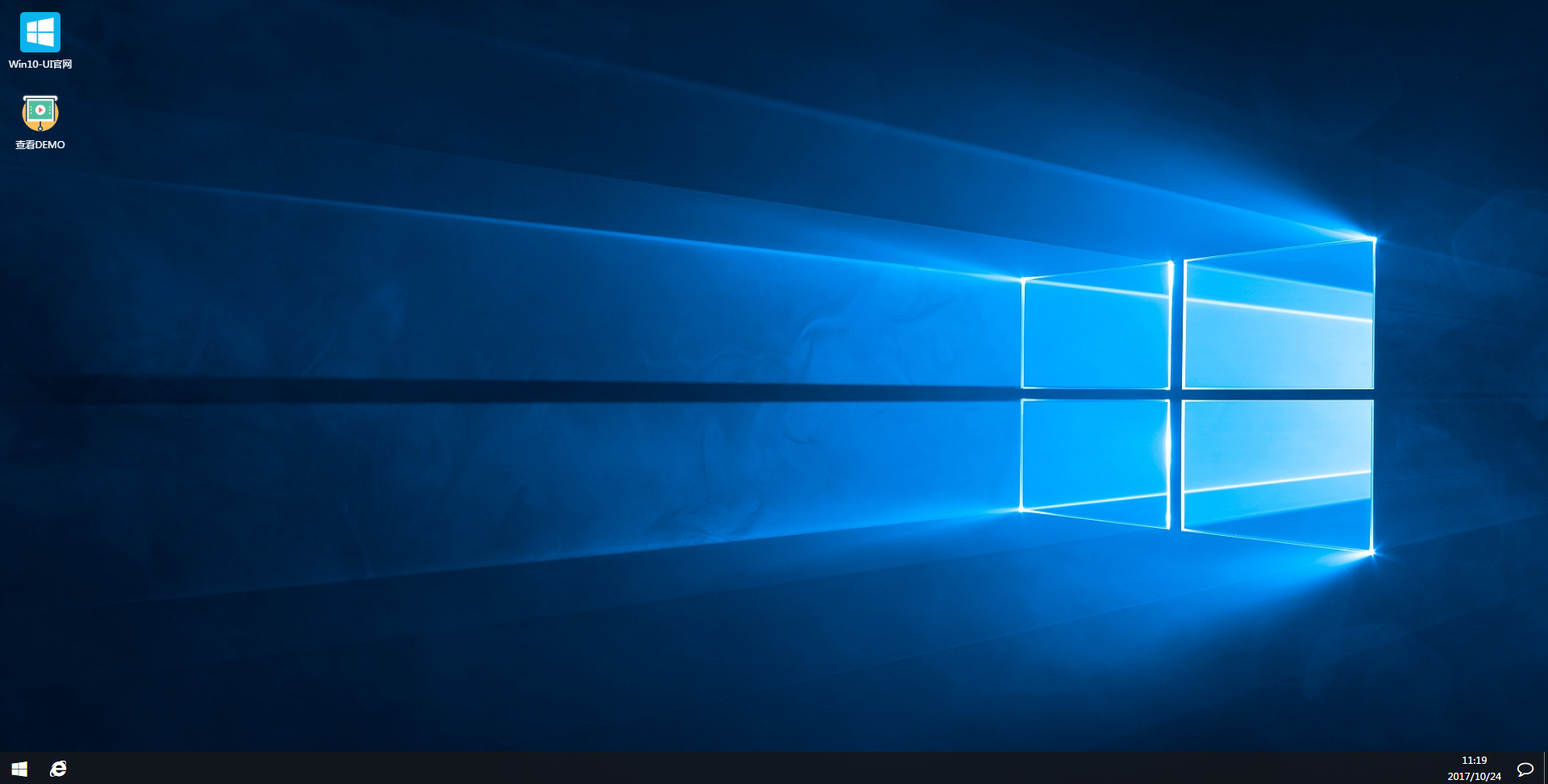Open the 查看DEMO desktop icon

(x=40, y=114)
